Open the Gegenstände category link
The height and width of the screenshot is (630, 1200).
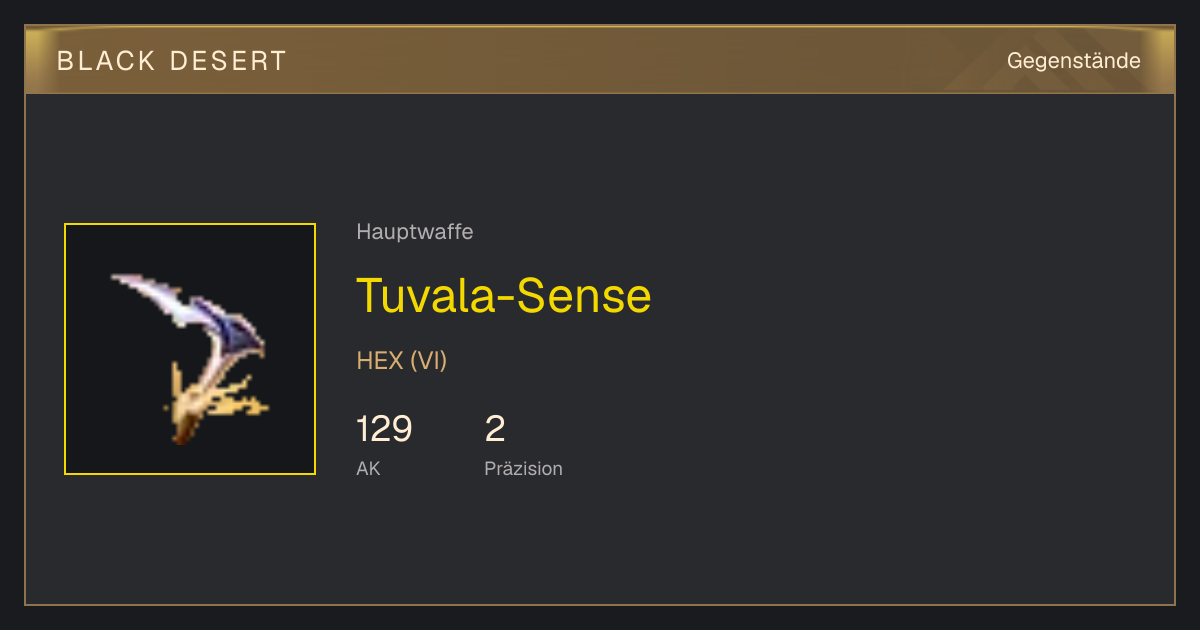click(1073, 61)
